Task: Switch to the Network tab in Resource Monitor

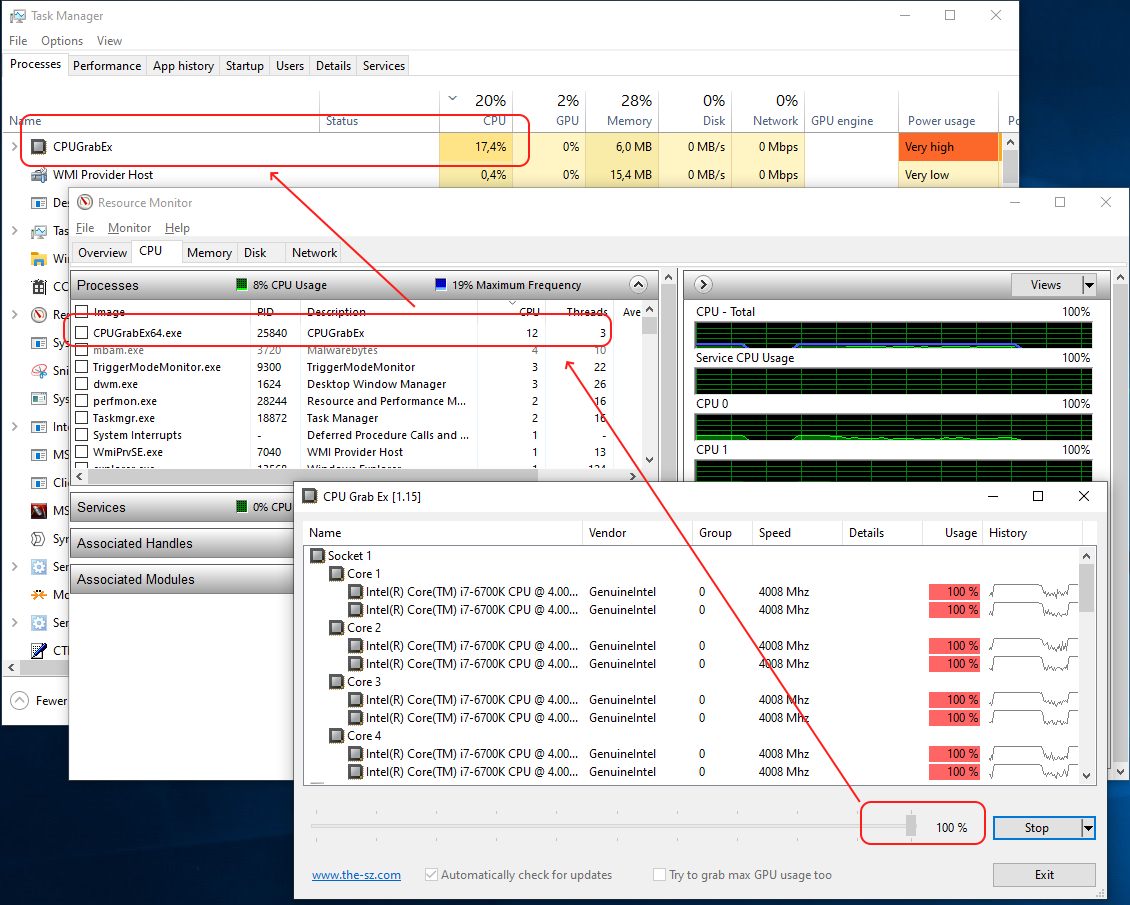Action: point(314,253)
